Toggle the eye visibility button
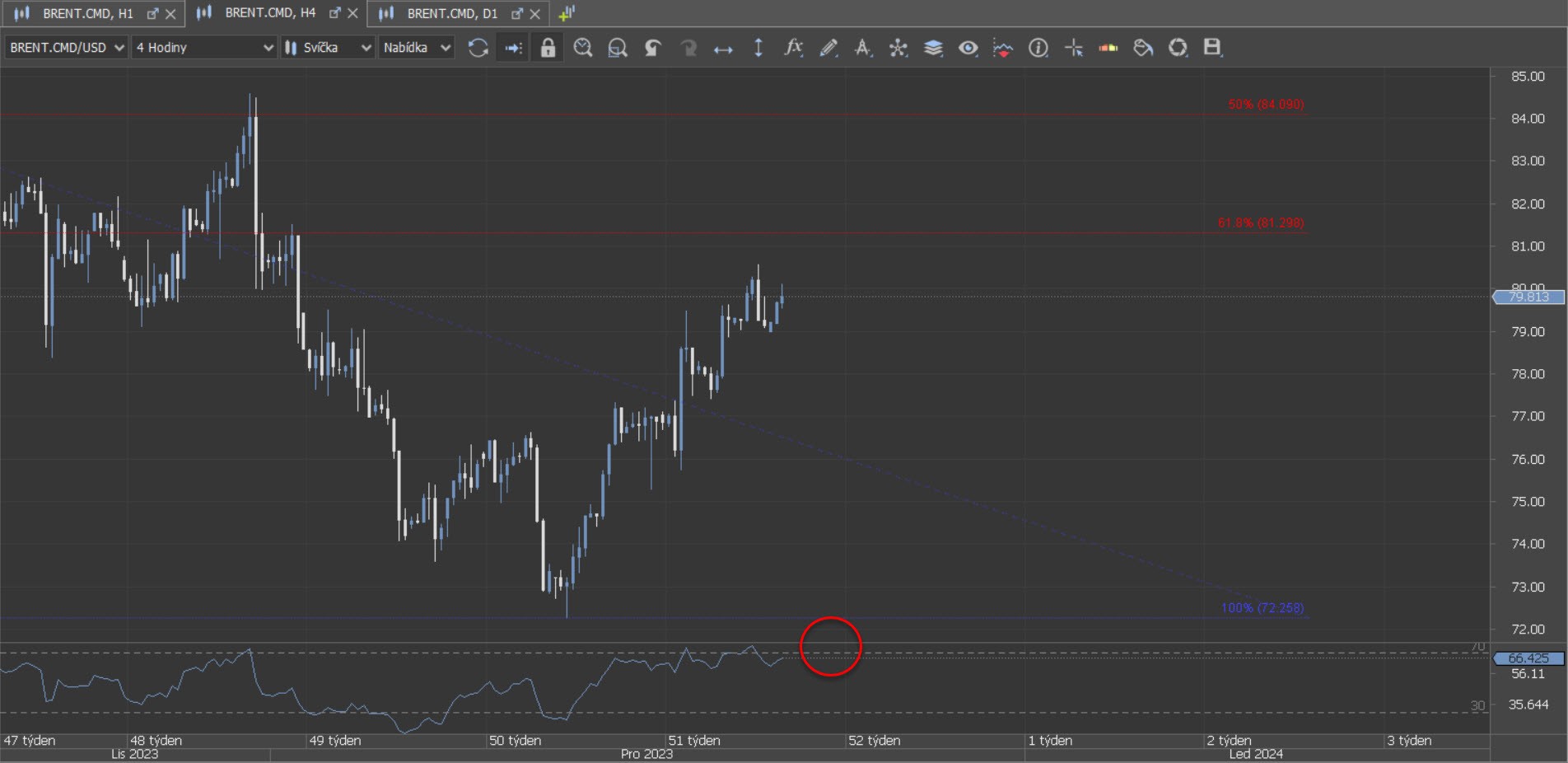The width and height of the screenshot is (1568, 763). 968,48
